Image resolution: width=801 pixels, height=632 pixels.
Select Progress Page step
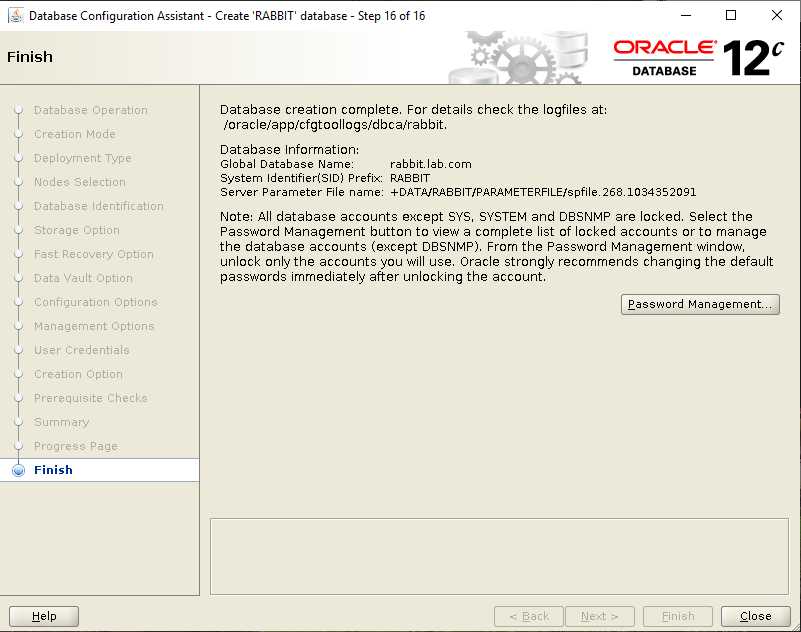[76, 446]
